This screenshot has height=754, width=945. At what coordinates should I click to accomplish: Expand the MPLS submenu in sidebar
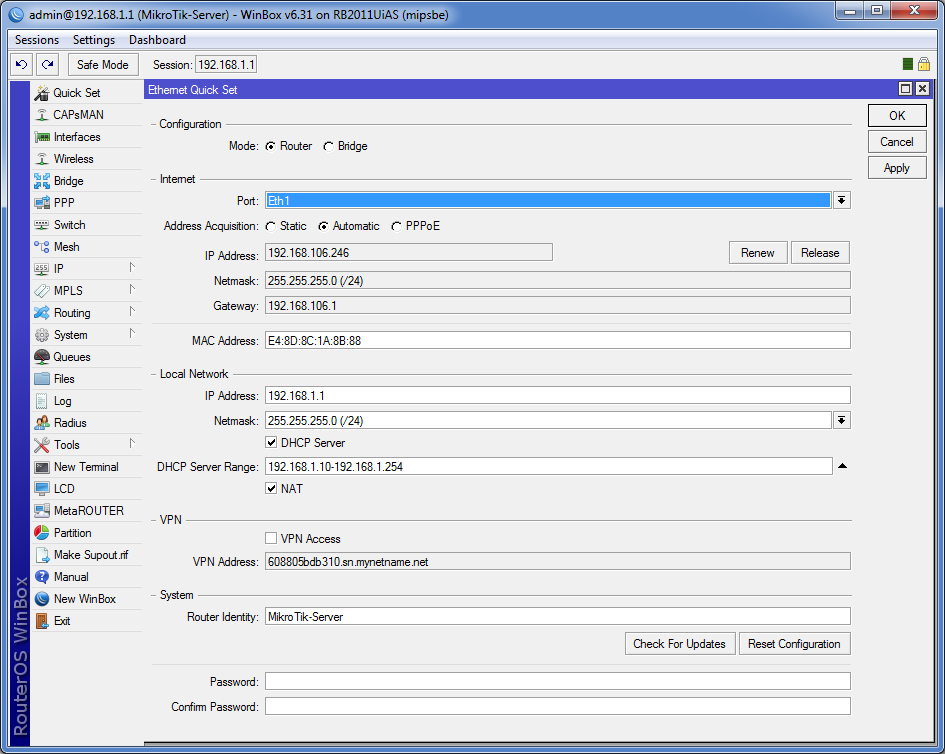tap(132, 290)
